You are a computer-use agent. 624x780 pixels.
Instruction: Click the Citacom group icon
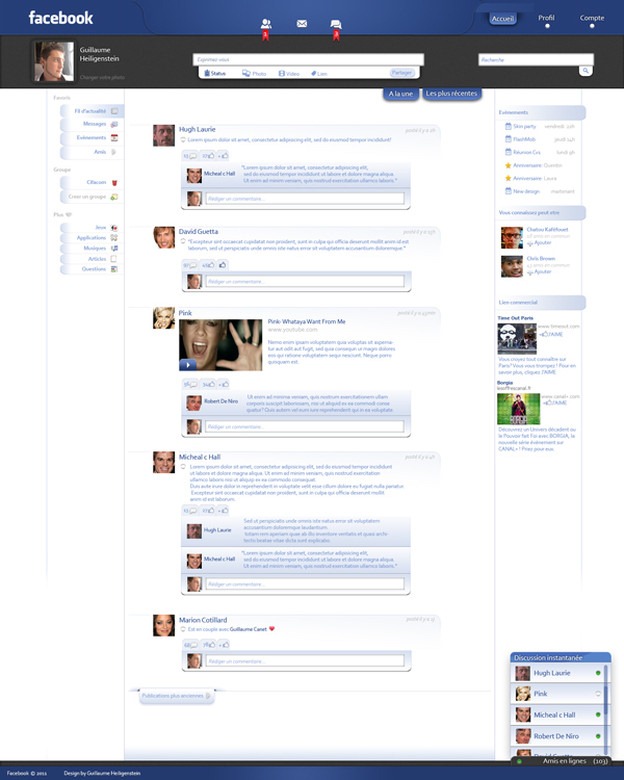[x=114, y=183]
